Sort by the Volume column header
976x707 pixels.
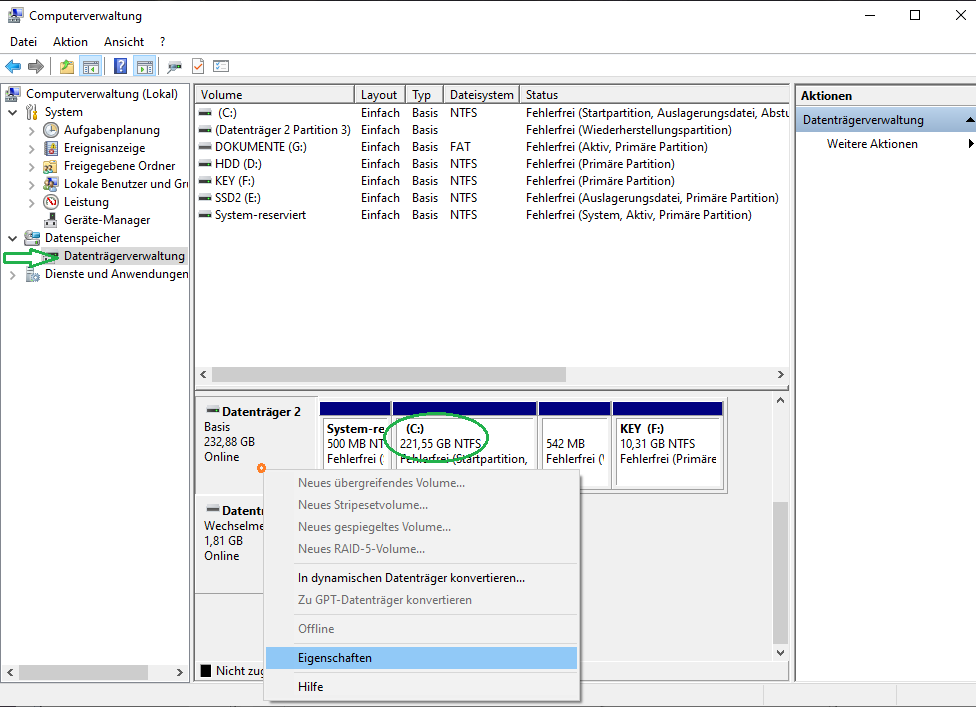pos(275,95)
